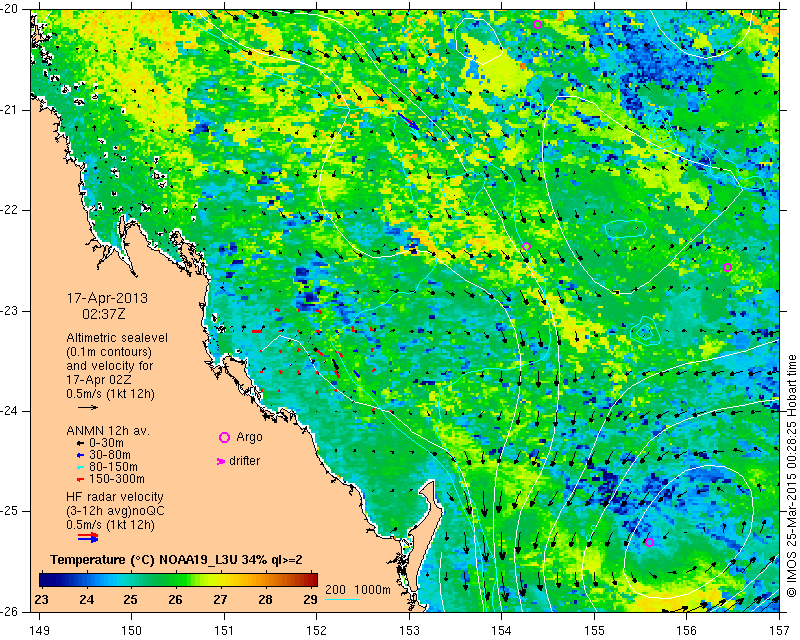
Task: Click the date label '17-Apr-2013'
Action: point(107,298)
